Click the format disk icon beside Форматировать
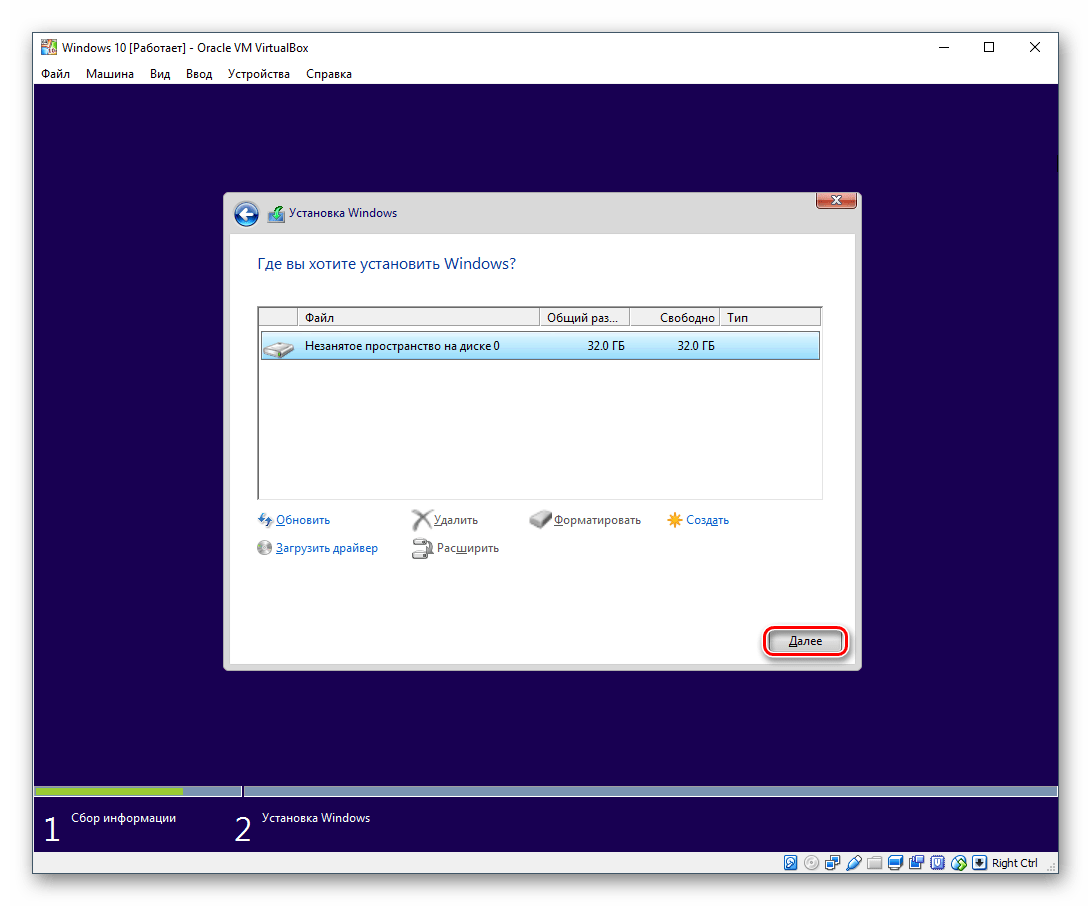Screen dimensions: 1091x906 541,519
